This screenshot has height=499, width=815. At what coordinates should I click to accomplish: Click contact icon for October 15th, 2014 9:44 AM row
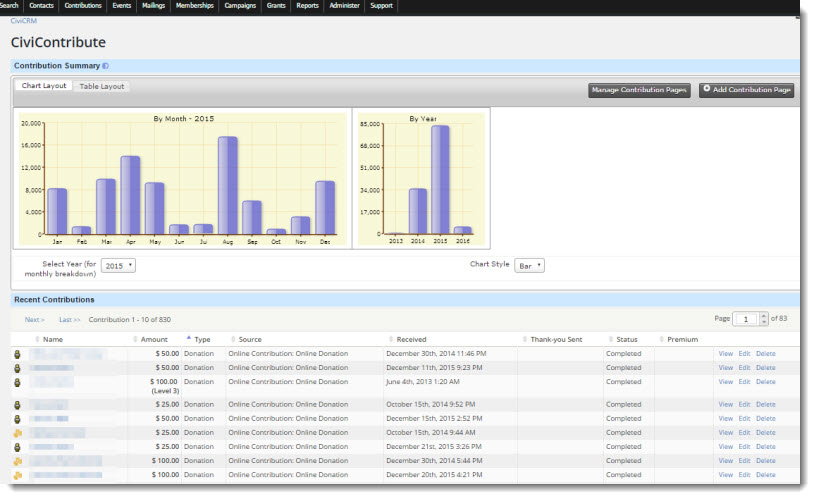[x=18, y=433]
